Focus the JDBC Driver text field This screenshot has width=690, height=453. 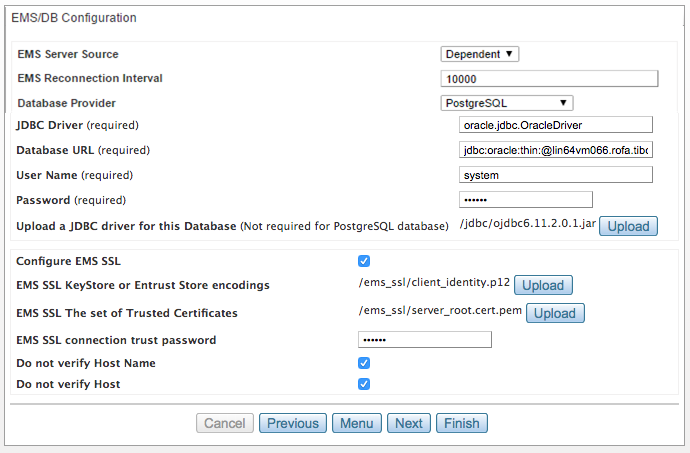click(x=555, y=125)
